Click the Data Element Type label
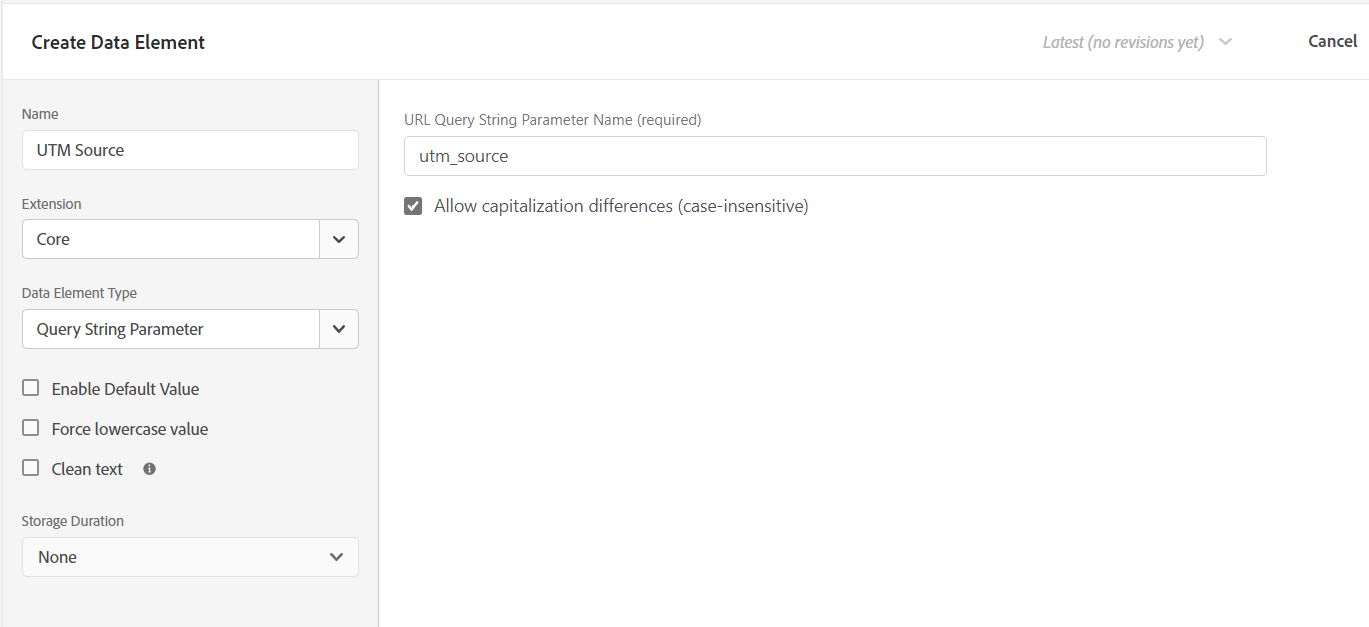 tap(77, 292)
